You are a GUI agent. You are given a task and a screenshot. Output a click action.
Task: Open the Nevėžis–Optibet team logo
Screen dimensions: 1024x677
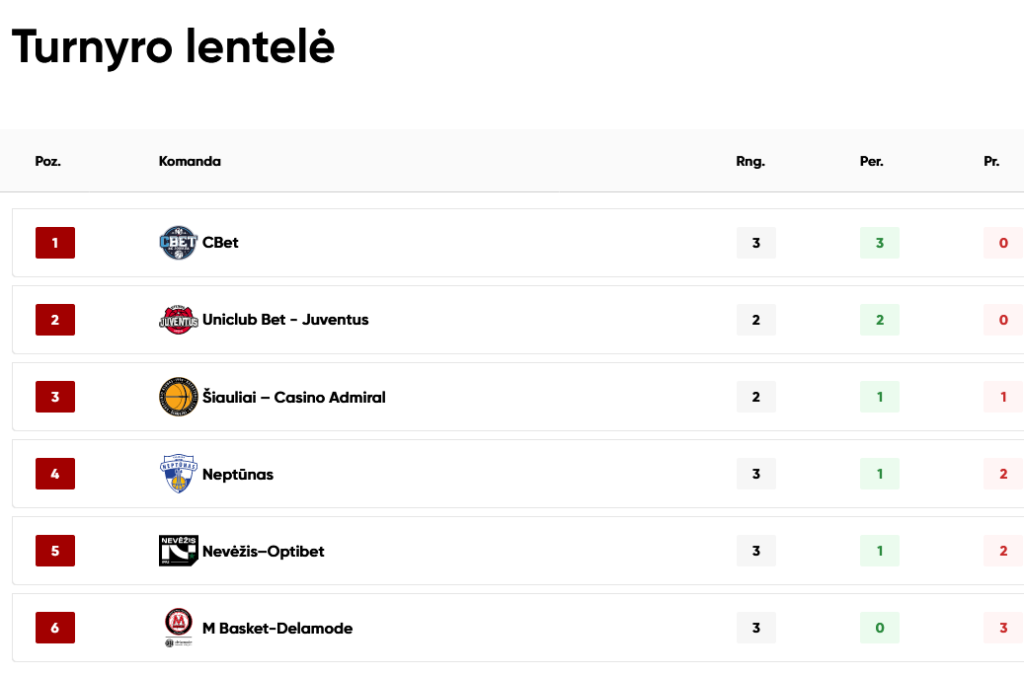point(178,550)
